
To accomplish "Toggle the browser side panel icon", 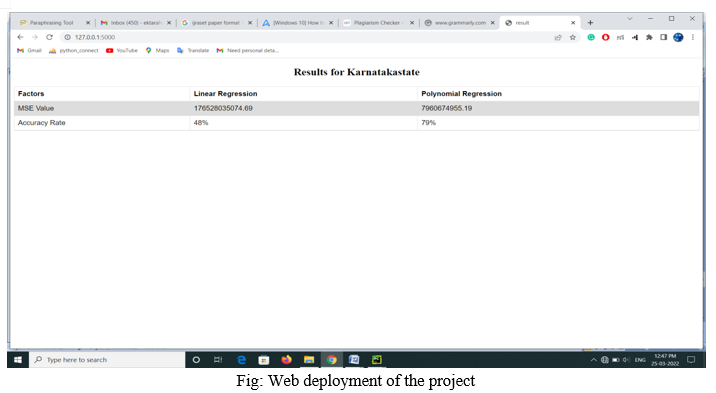I will [663, 37].
